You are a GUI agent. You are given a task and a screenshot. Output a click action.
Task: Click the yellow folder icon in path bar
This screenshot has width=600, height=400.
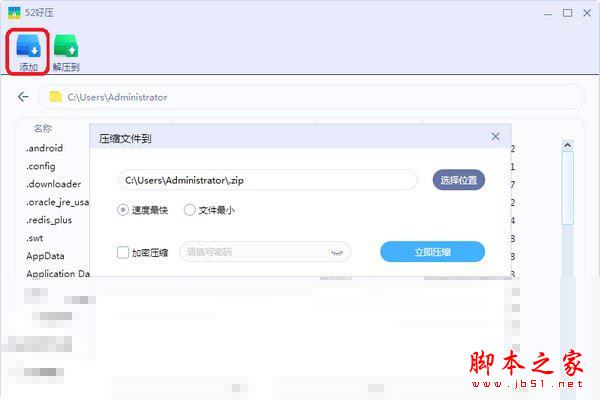coord(55,96)
